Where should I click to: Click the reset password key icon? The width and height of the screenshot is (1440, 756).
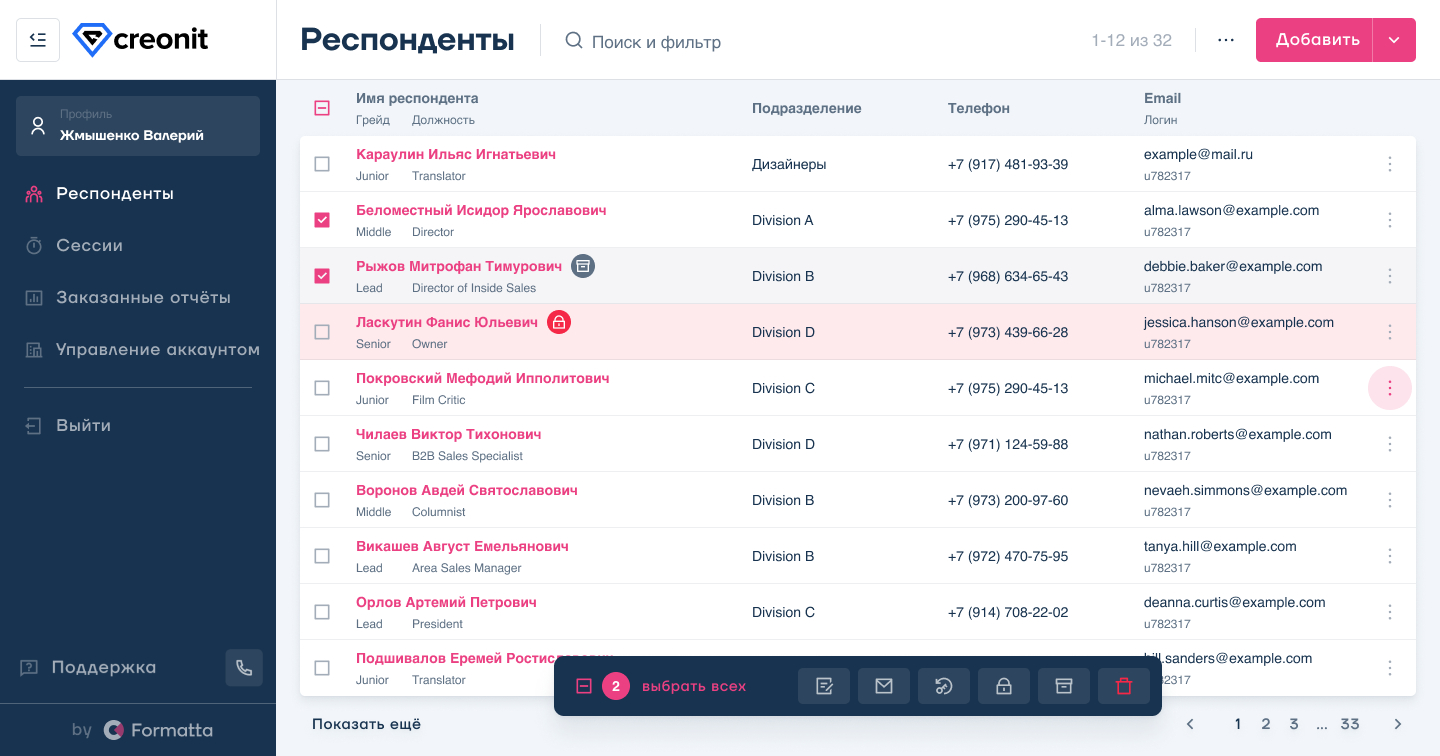pyautogui.click(x=944, y=686)
